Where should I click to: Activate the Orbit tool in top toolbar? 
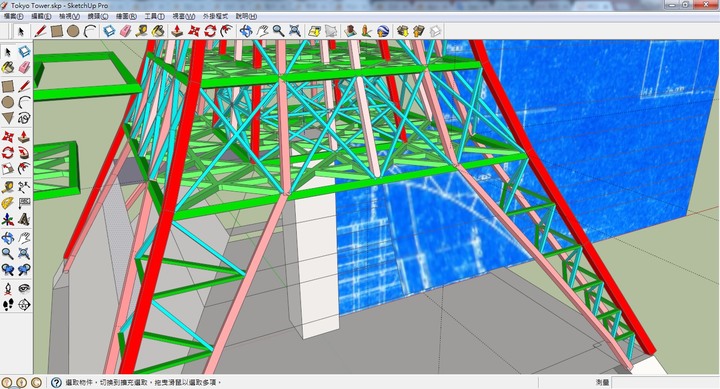[246, 31]
